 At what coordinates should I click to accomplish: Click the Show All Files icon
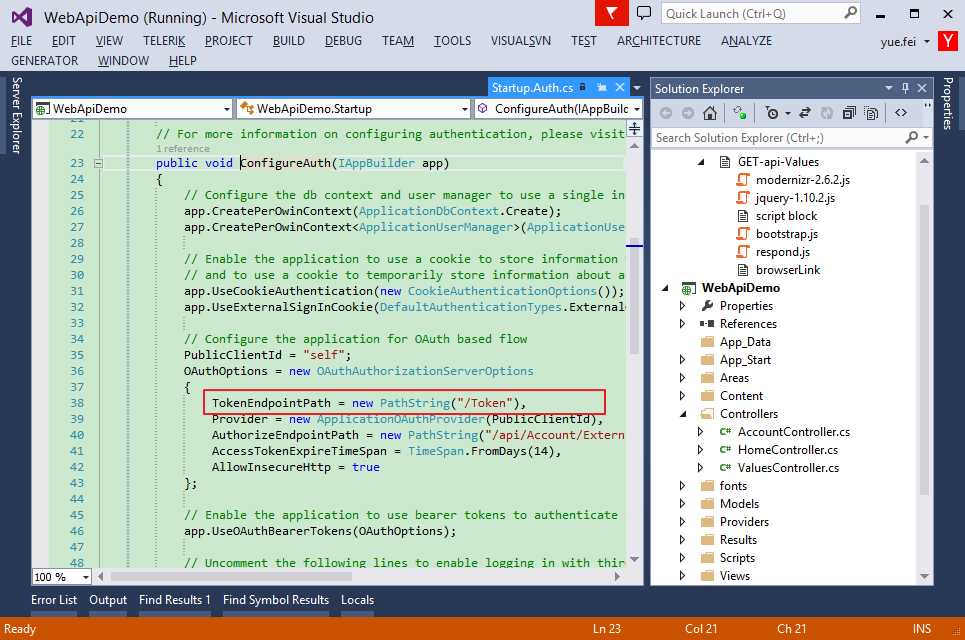871,113
